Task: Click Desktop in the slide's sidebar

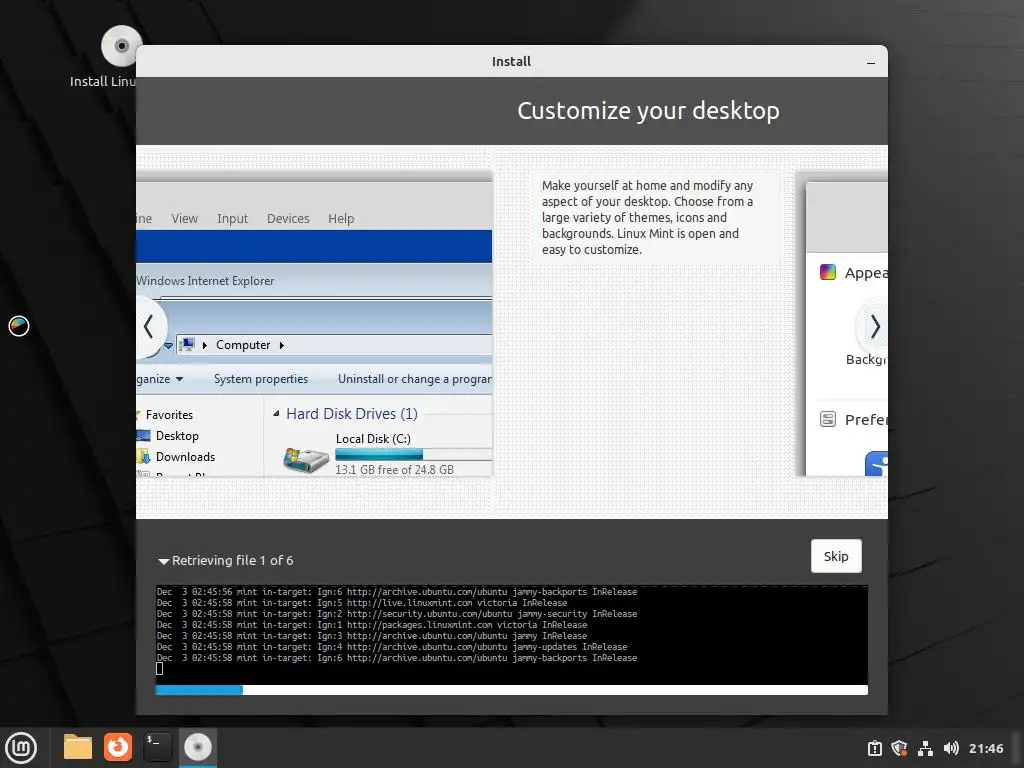Action: 177,436
